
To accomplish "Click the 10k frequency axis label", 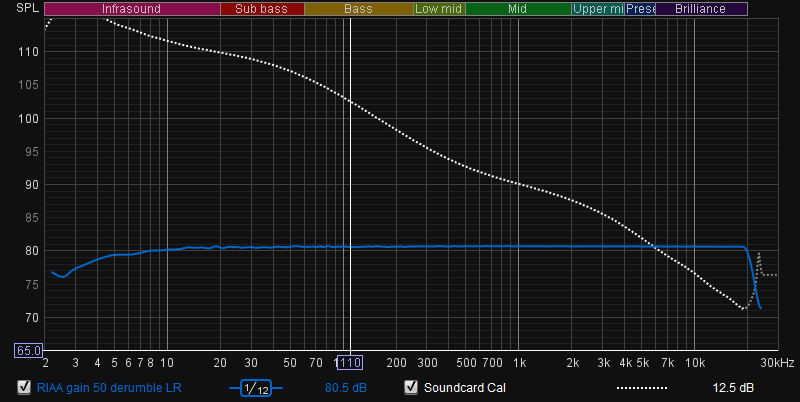I will (x=695, y=363).
